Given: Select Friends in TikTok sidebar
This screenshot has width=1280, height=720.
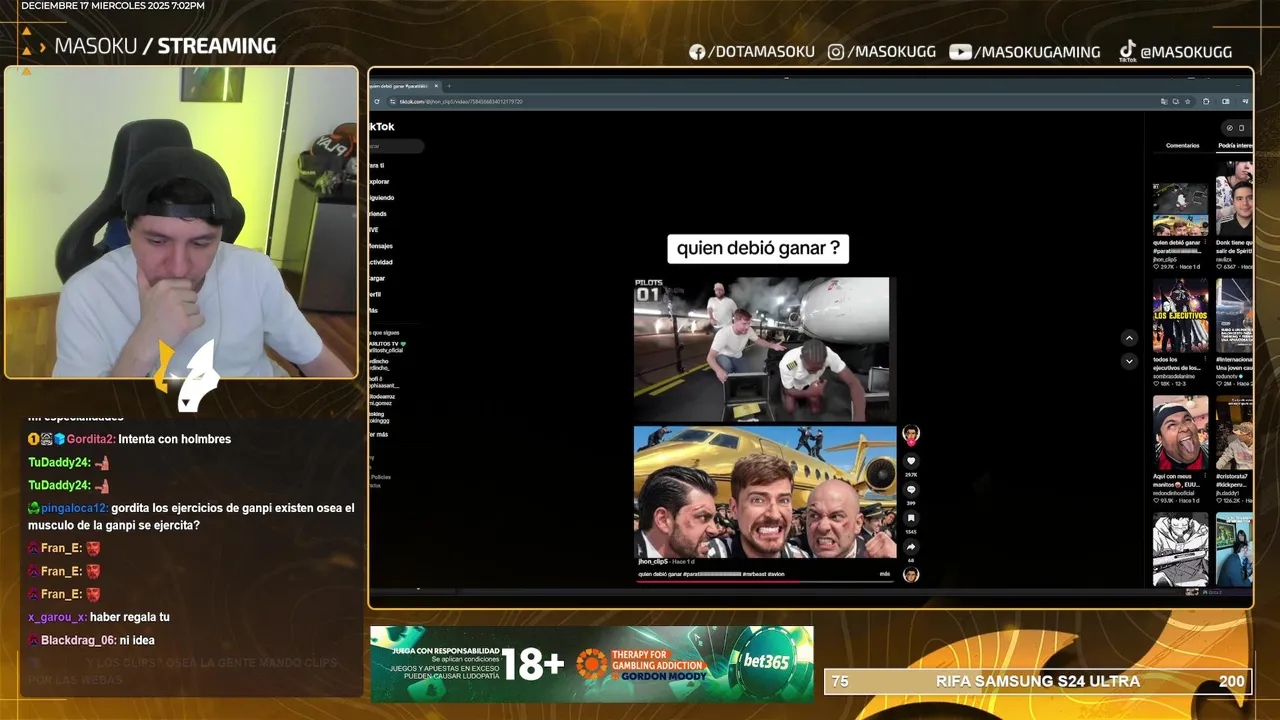Looking at the screenshot, I should tap(378, 214).
